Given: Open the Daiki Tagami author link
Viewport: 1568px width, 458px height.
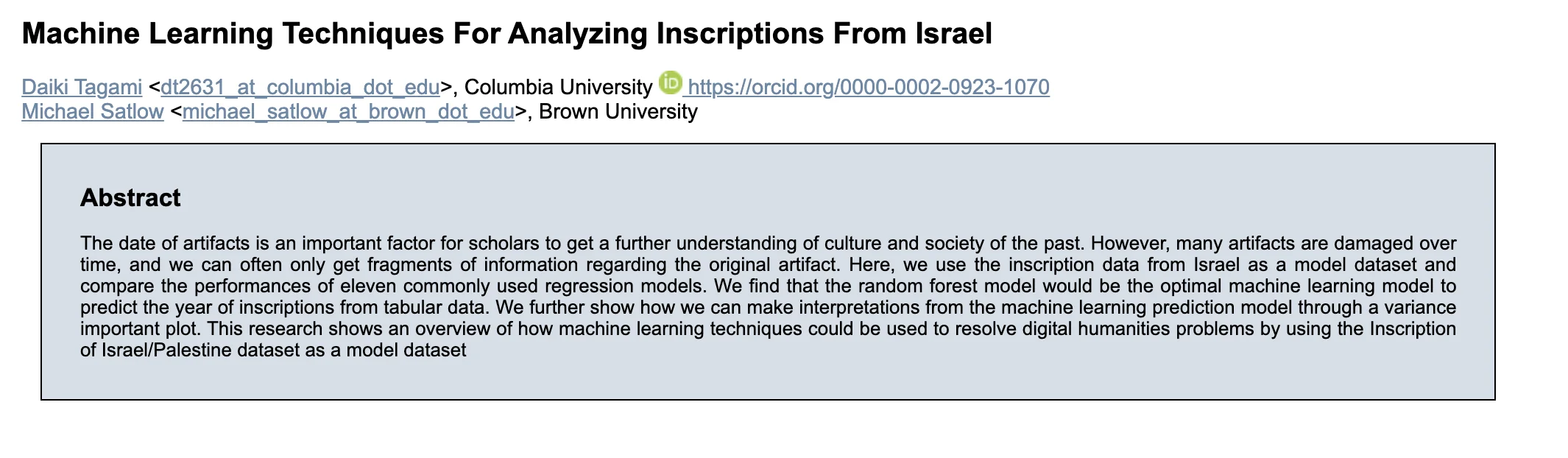Looking at the screenshot, I should [x=82, y=88].
